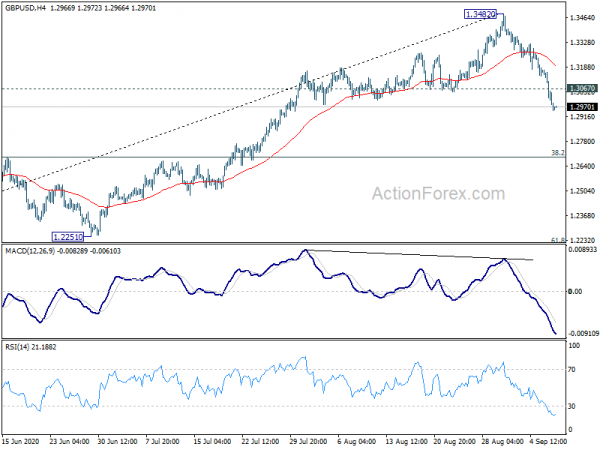Click the 7 Jul 20:00 date label
Viewport: 600px width, 450px height.
pos(163,442)
